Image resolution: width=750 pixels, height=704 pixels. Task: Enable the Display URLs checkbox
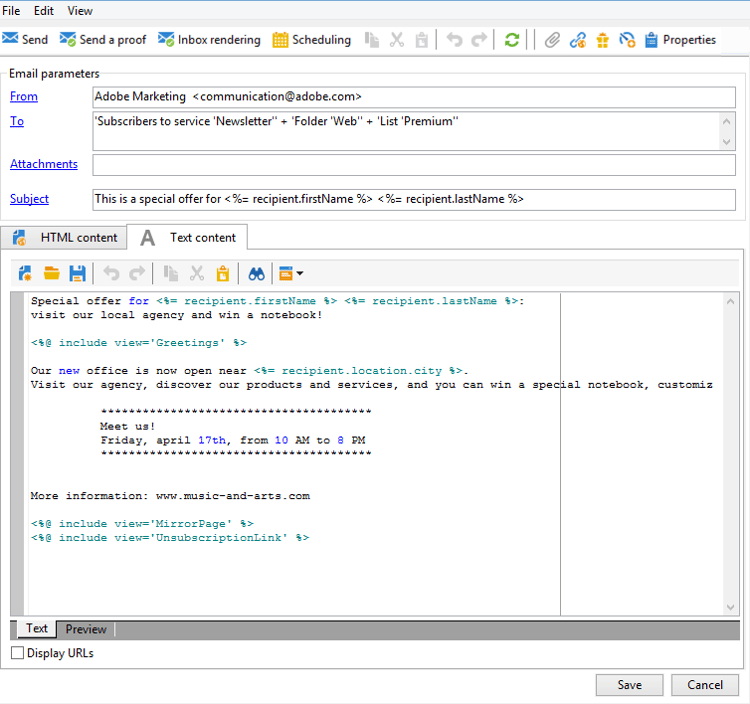pos(18,653)
